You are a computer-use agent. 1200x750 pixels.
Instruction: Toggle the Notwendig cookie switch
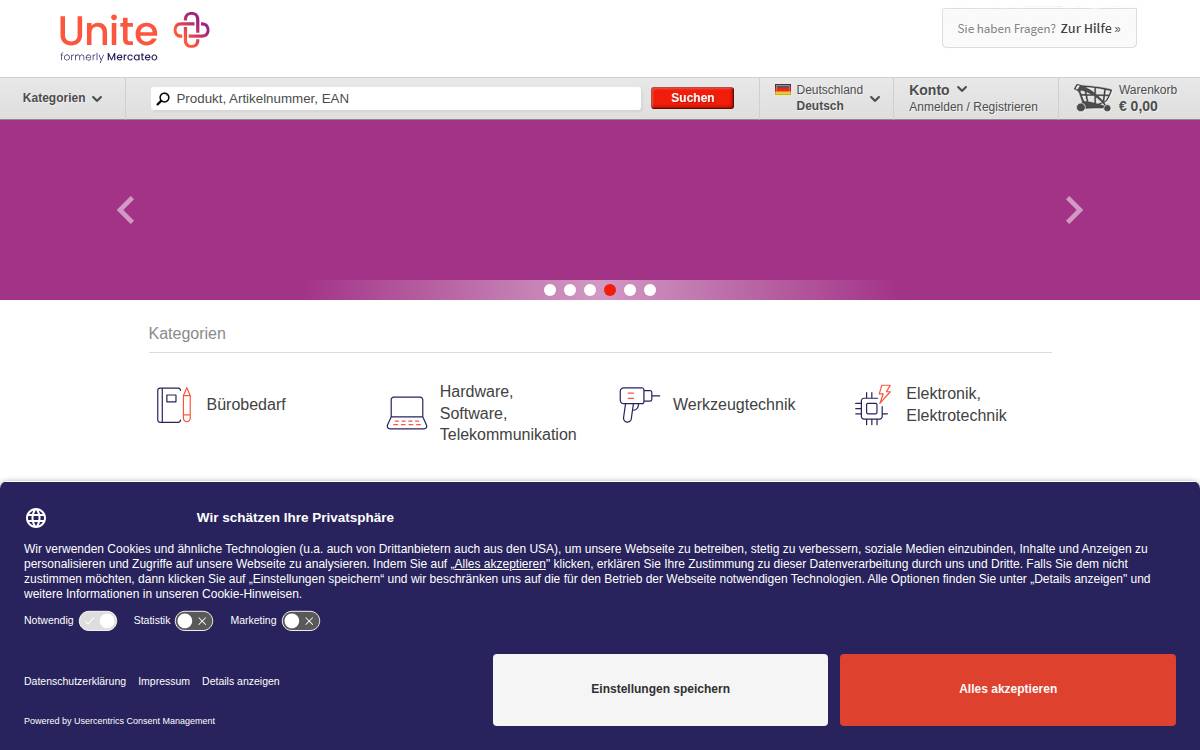tap(98, 621)
